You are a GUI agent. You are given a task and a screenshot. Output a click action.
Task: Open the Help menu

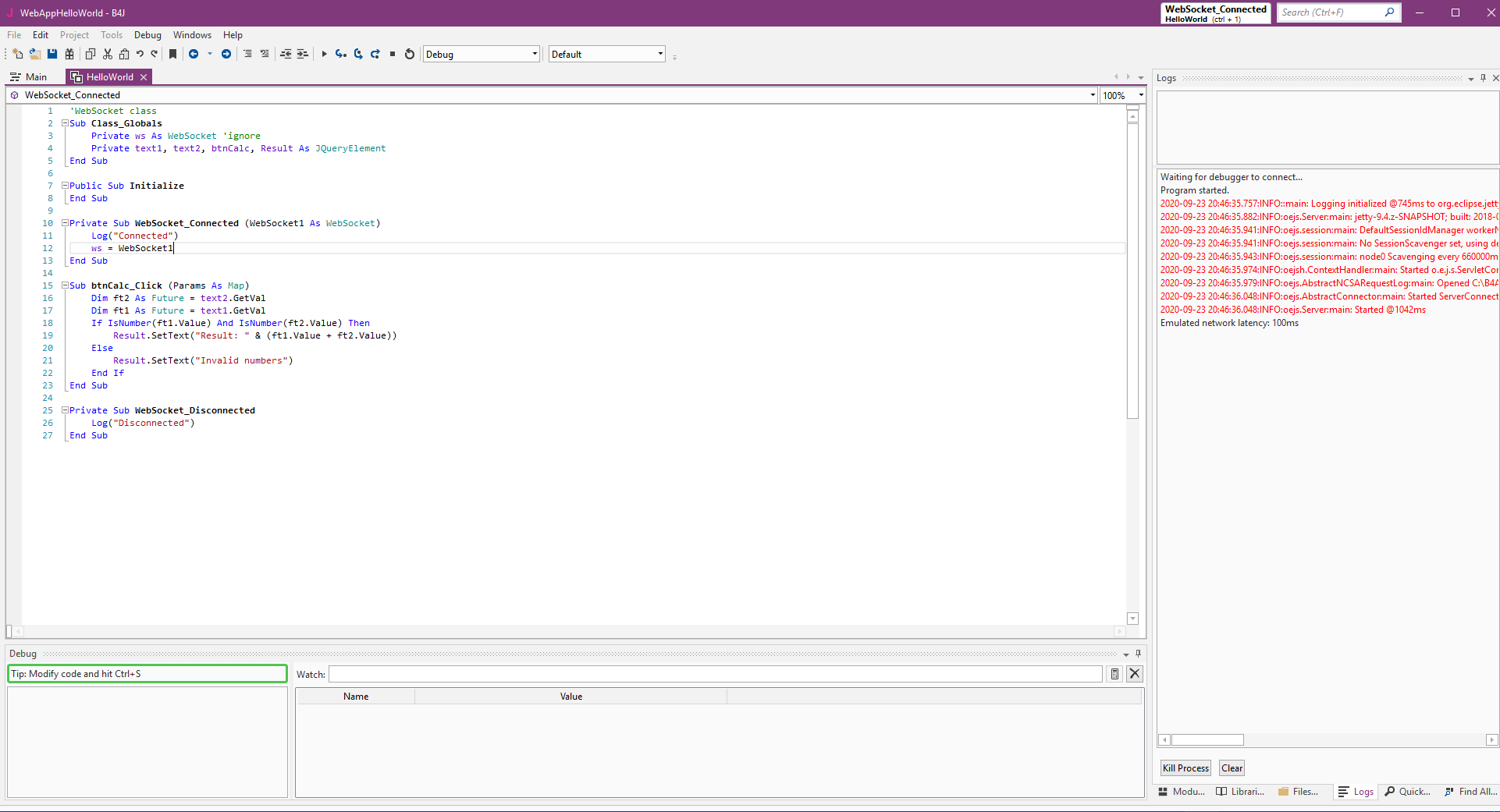tap(233, 35)
